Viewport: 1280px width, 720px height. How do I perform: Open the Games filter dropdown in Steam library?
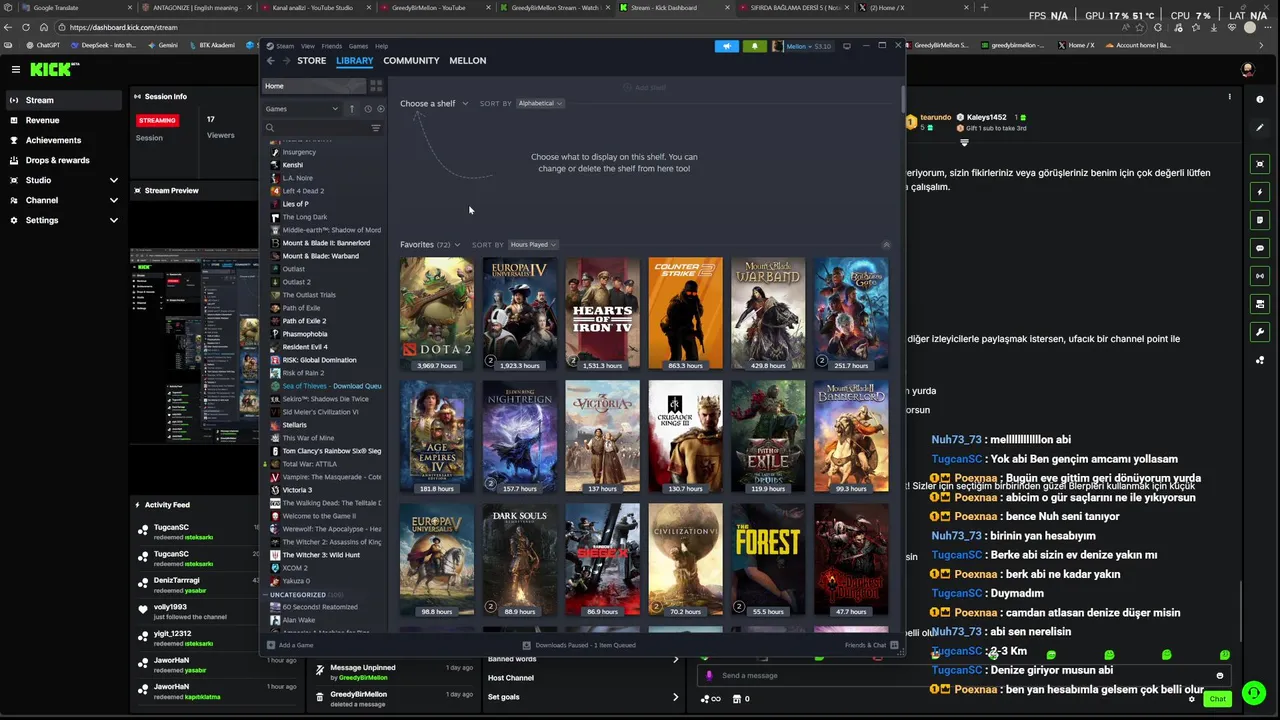(x=301, y=108)
